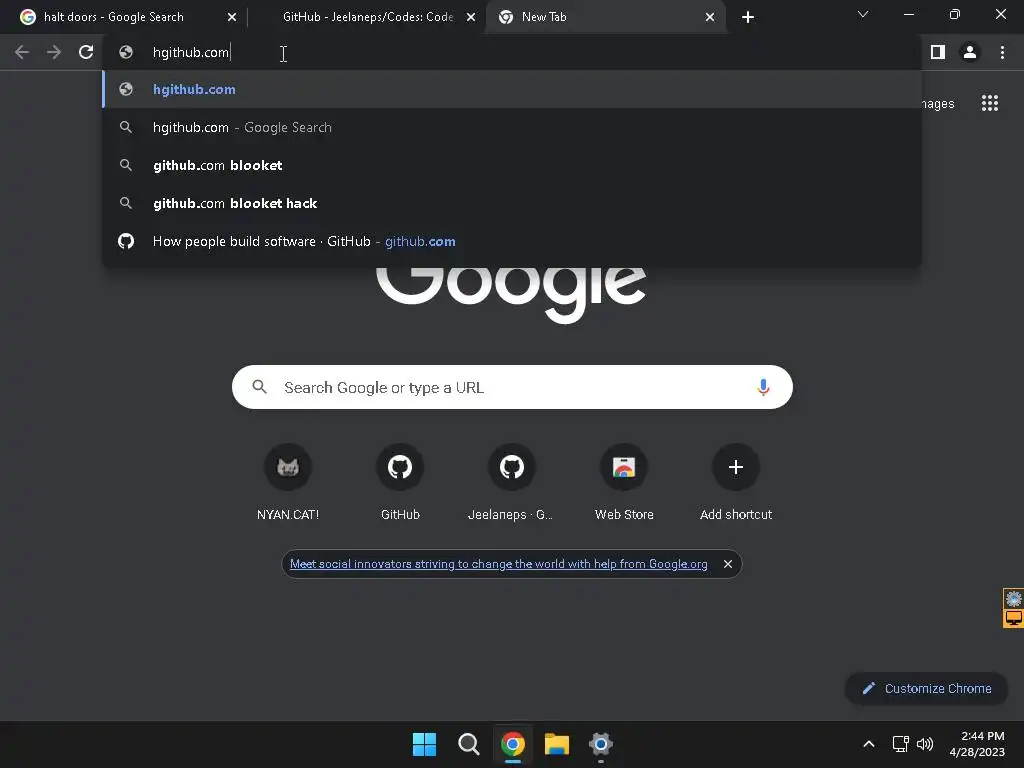Viewport: 1024px width, 768px height.
Task: Open the NYAN.CAT! shortcut
Action: pyautogui.click(x=288, y=483)
